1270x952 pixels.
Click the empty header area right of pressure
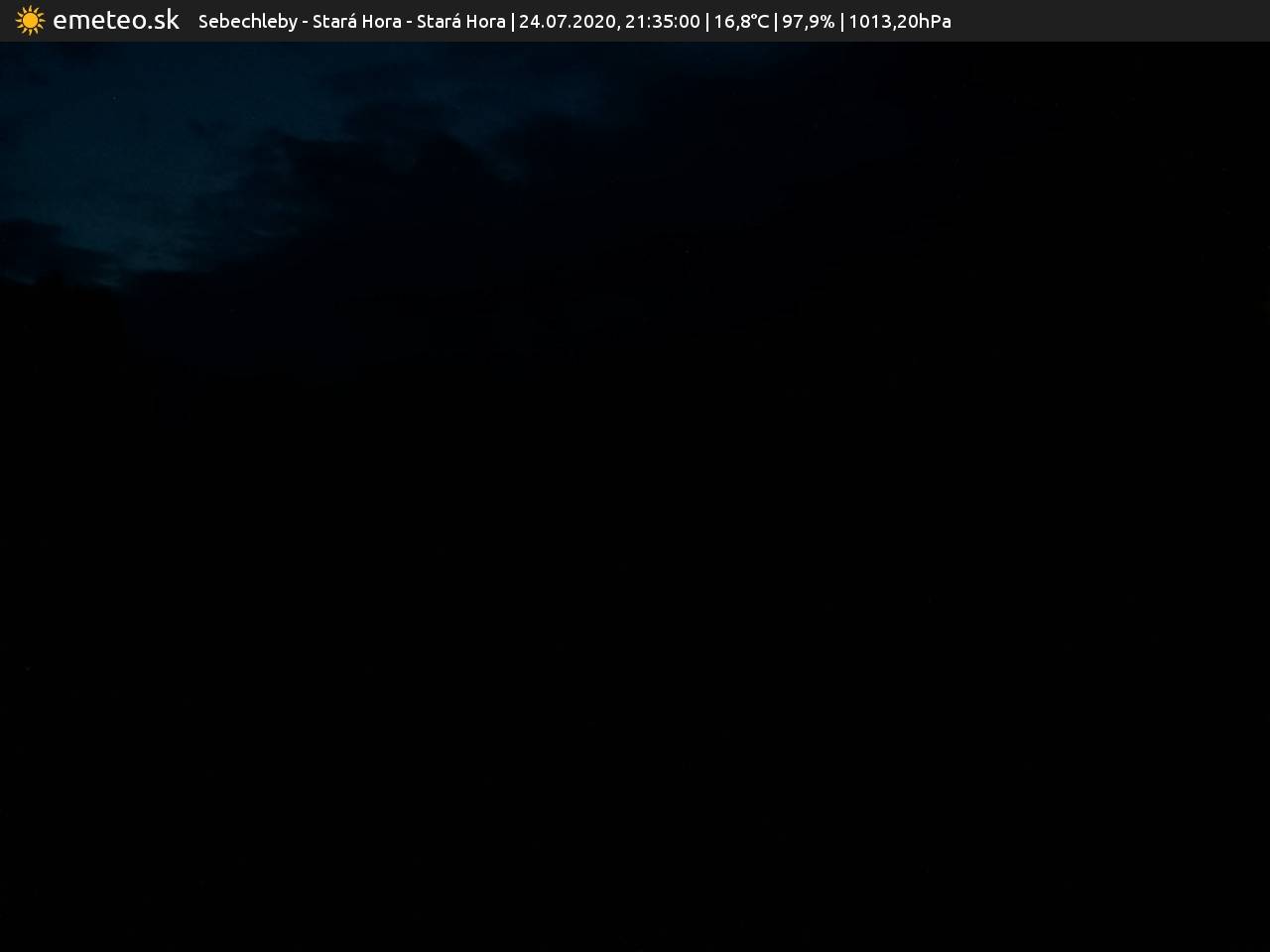point(1111,22)
